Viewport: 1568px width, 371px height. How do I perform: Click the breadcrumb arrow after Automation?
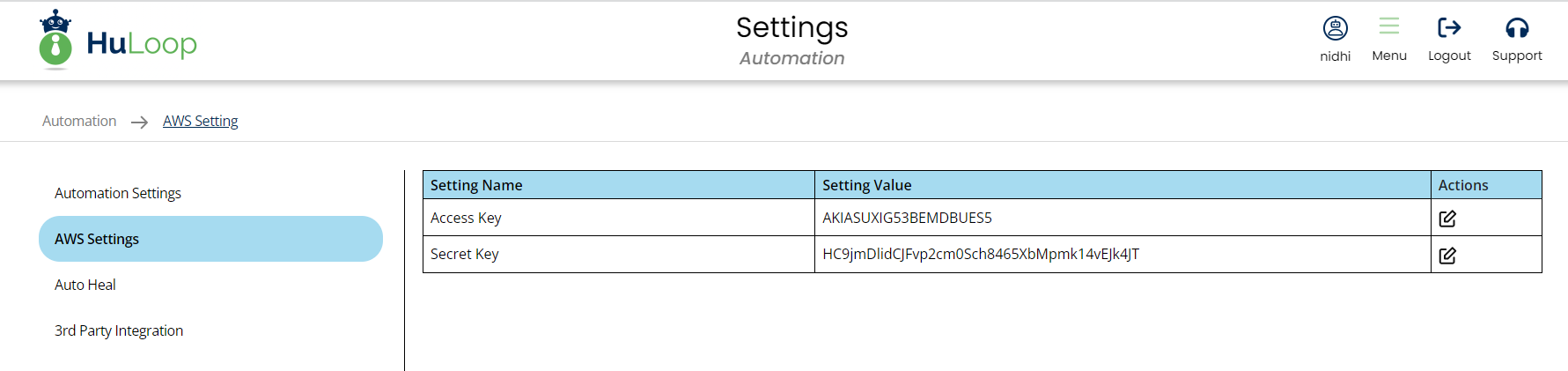139,122
